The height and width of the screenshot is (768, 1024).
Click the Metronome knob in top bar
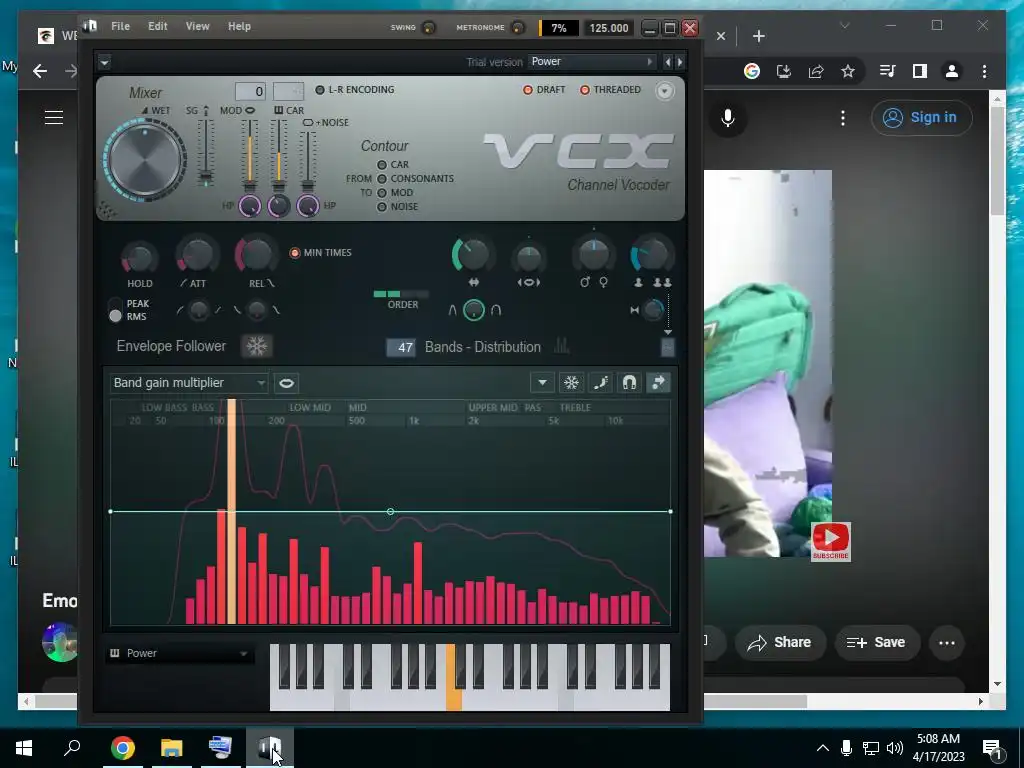[518, 27]
